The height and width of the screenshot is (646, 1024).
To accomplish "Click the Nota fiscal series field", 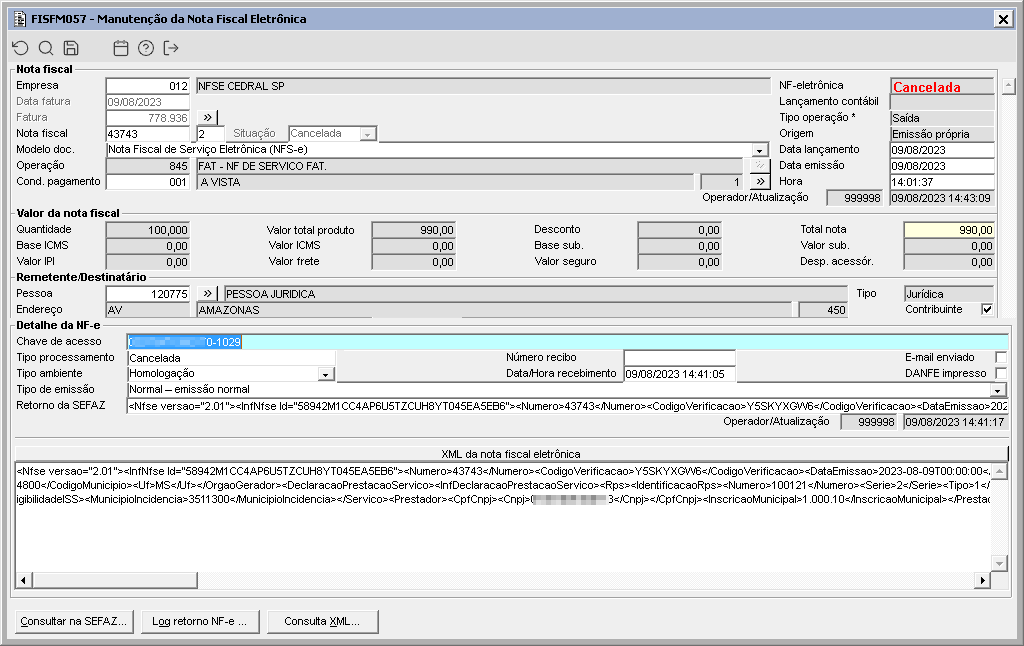I will [x=210, y=134].
